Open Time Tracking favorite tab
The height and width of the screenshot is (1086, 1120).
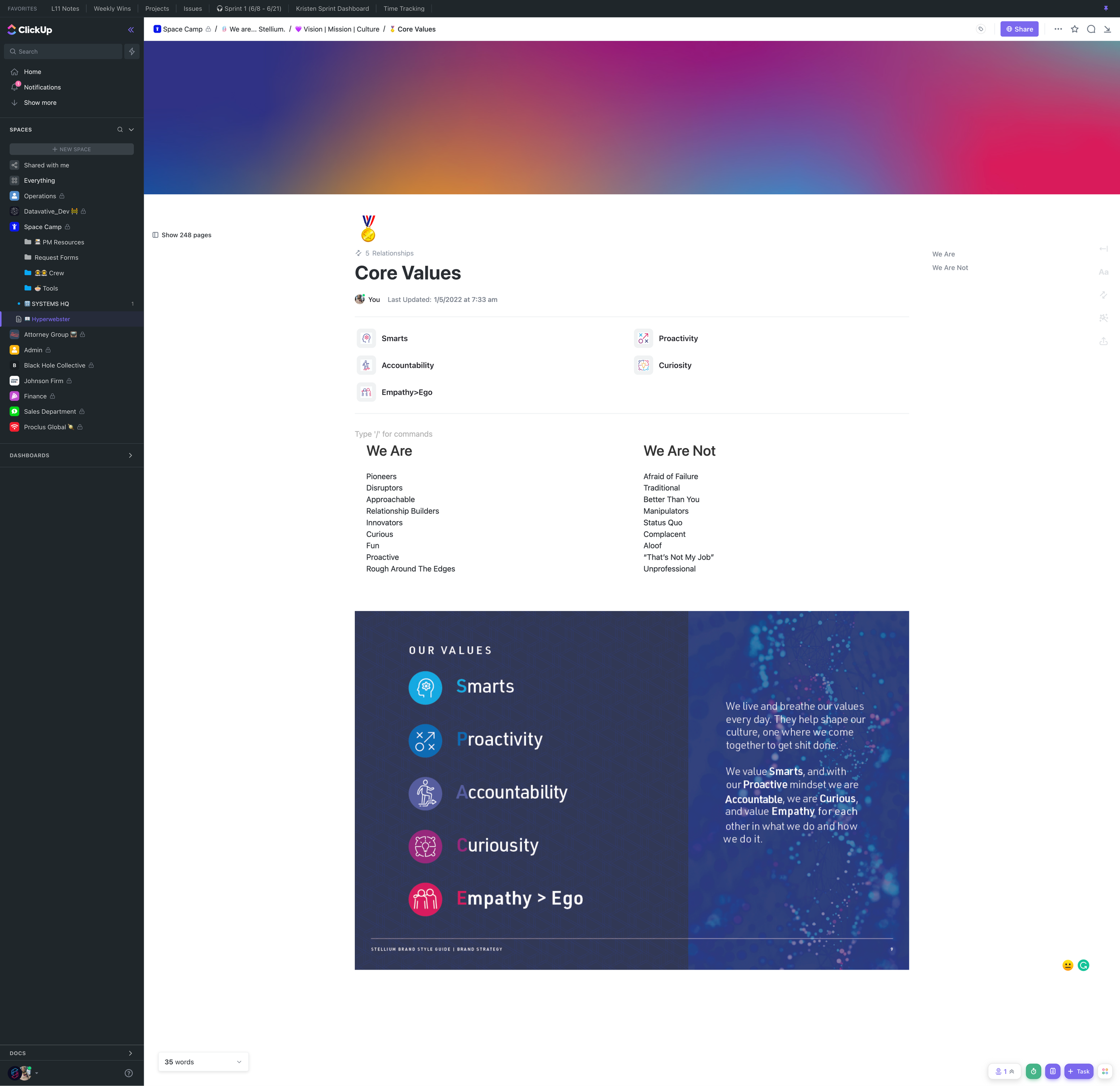[x=404, y=9]
